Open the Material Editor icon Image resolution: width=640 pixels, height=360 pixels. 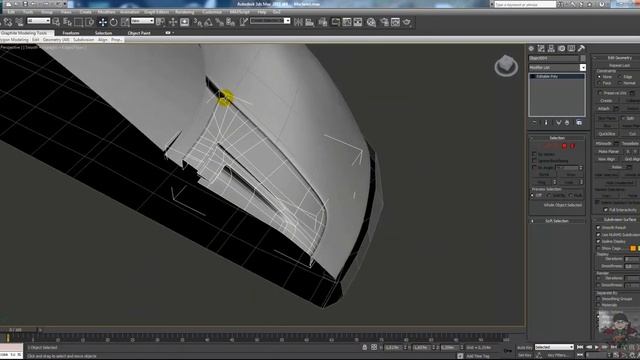pyautogui.click(x=371, y=22)
